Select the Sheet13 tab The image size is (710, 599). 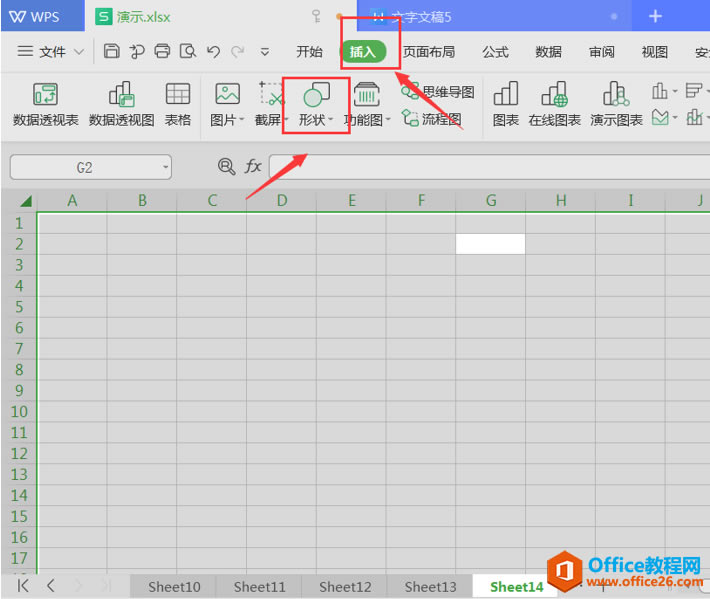click(430, 587)
